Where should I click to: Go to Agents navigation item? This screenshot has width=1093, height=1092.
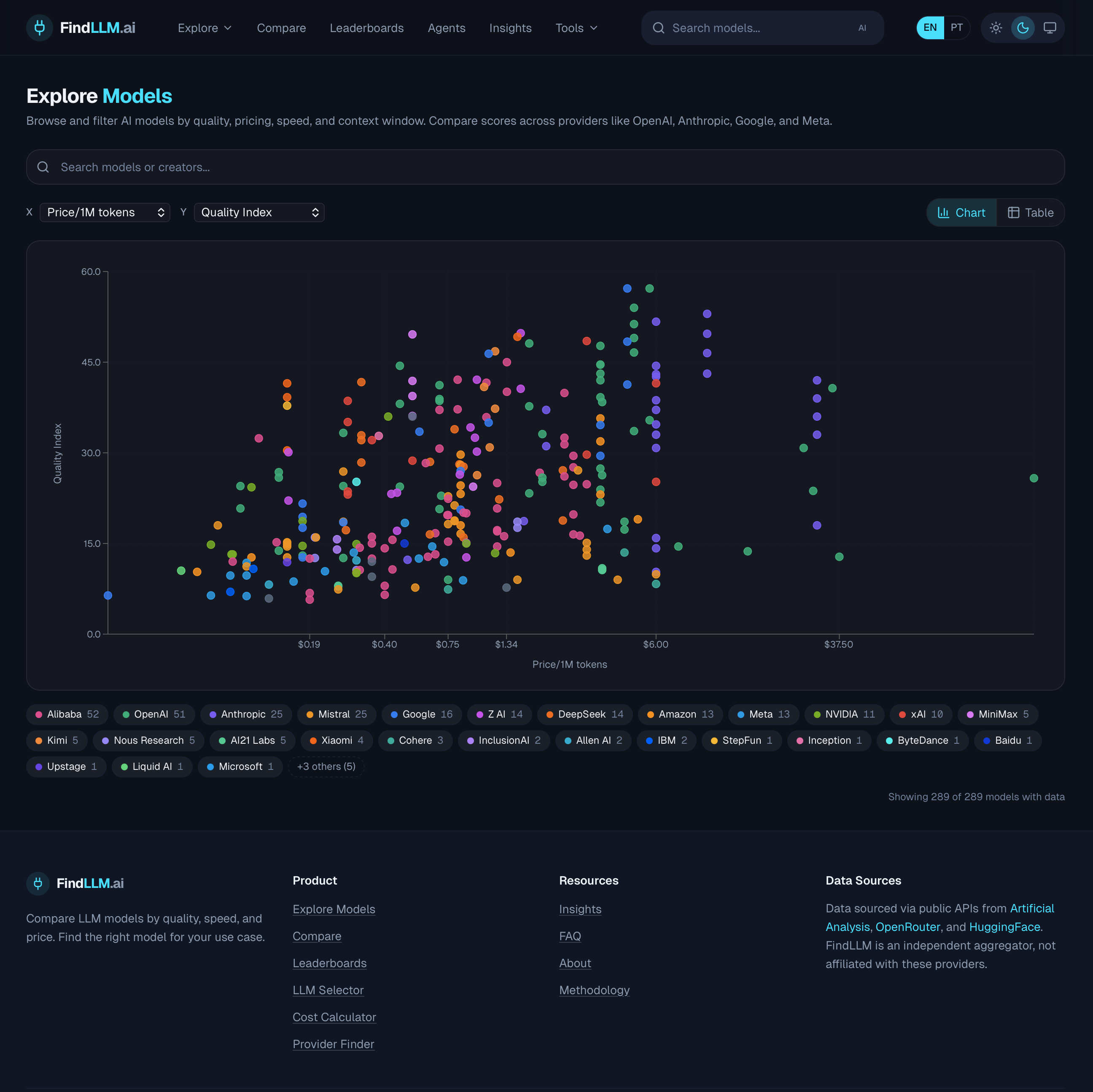[447, 28]
